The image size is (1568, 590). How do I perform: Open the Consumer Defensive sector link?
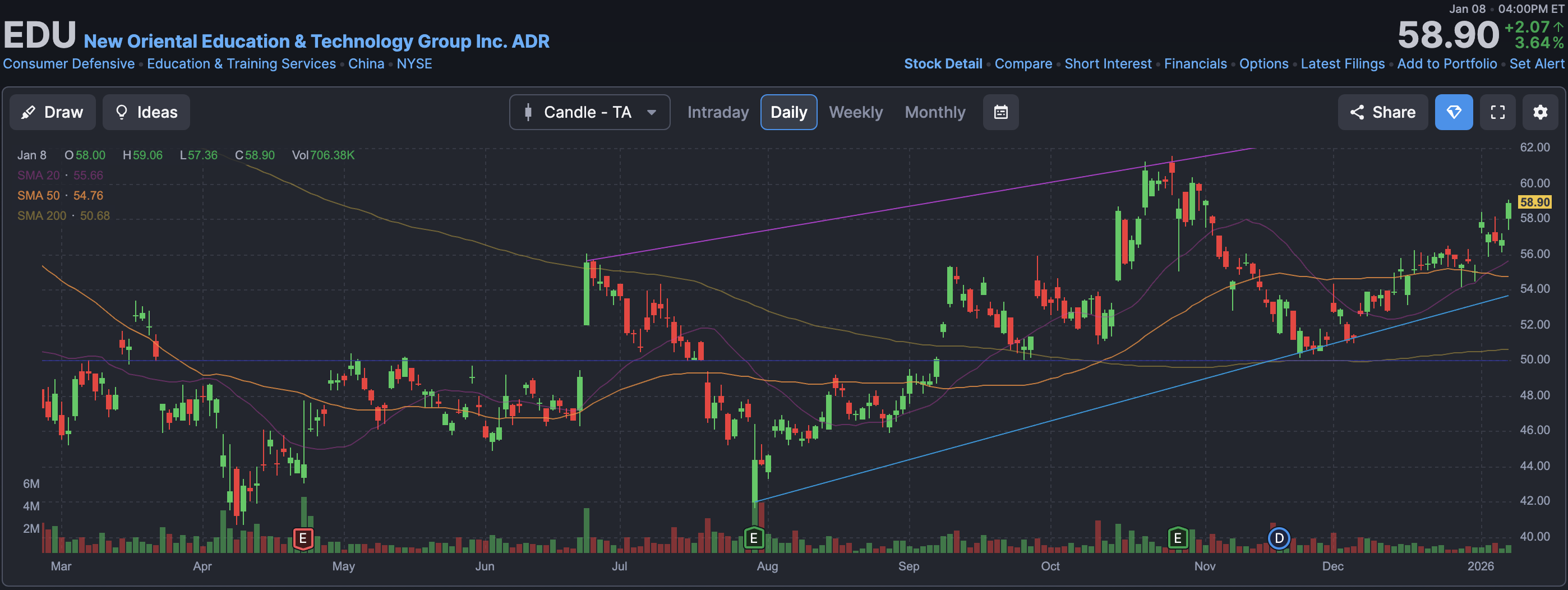69,64
